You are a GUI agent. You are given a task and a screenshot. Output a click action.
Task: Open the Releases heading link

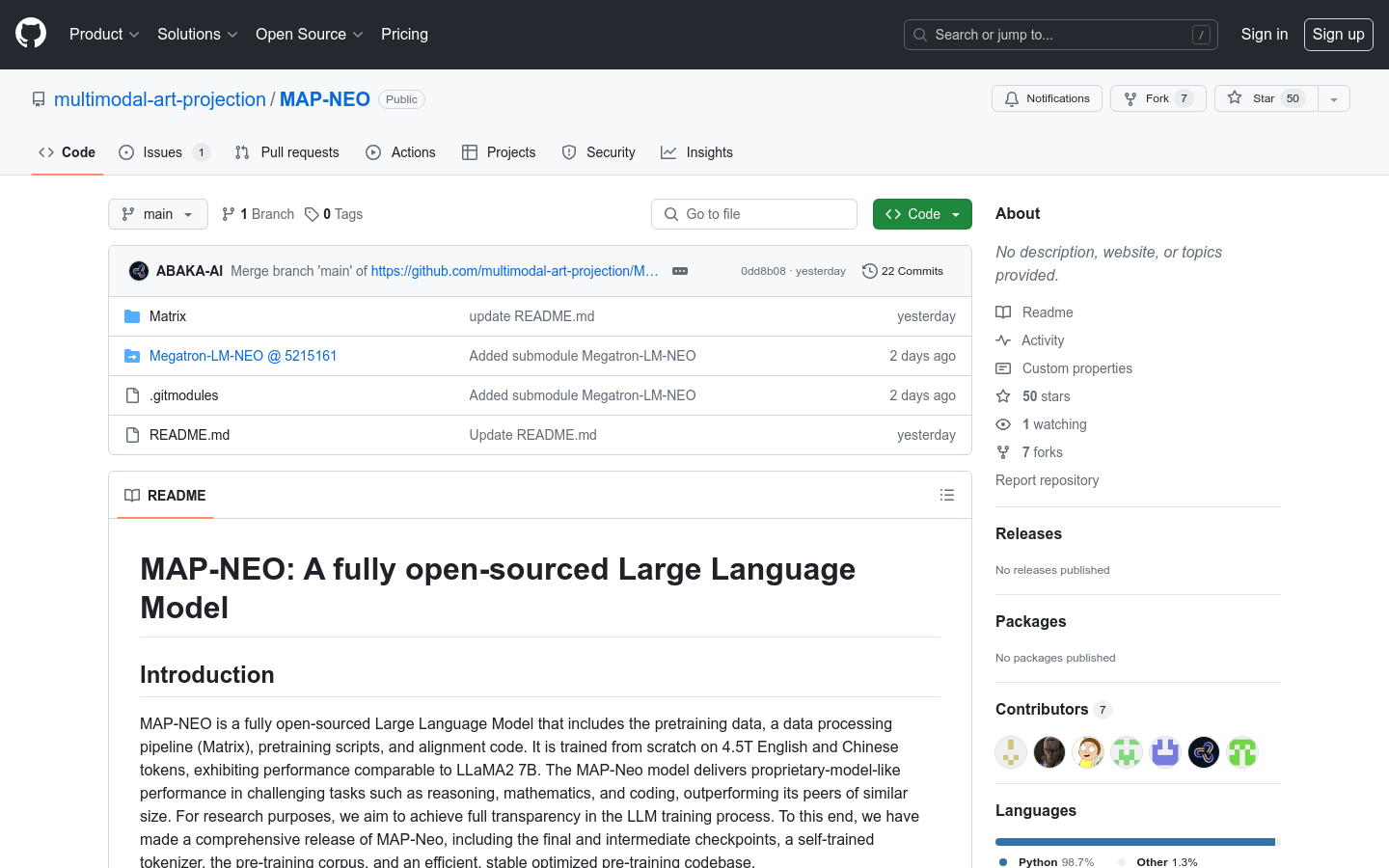pos(1028,533)
